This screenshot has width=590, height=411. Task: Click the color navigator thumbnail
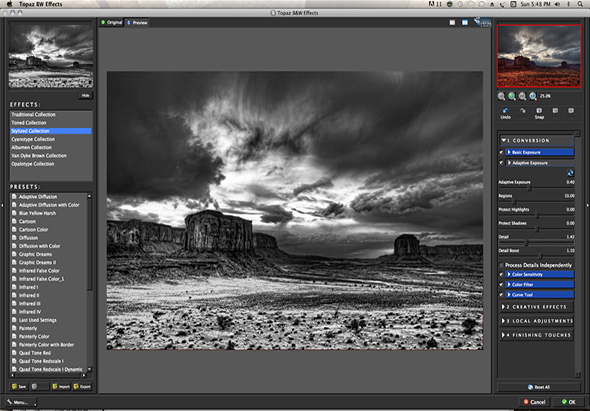pyautogui.click(x=539, y=56)
